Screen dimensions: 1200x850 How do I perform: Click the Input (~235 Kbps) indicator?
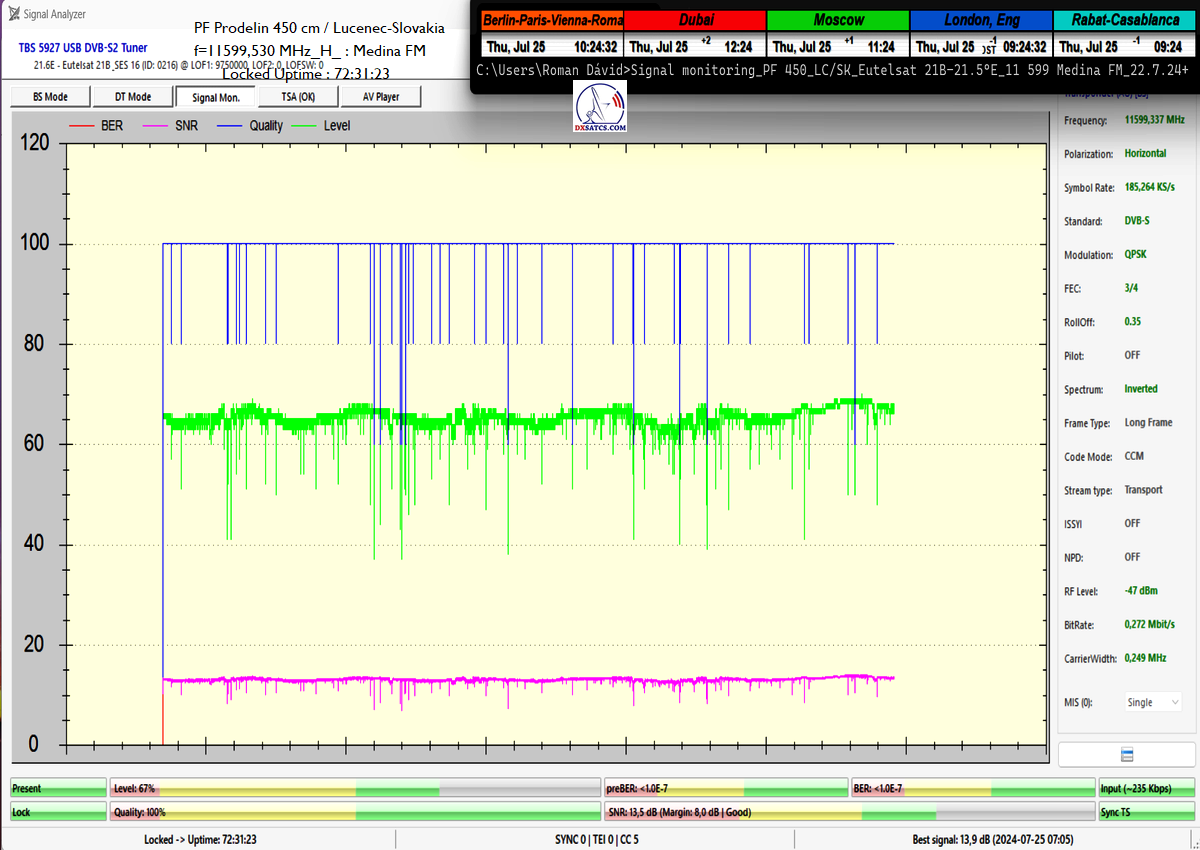click(x=1146, y=789)
